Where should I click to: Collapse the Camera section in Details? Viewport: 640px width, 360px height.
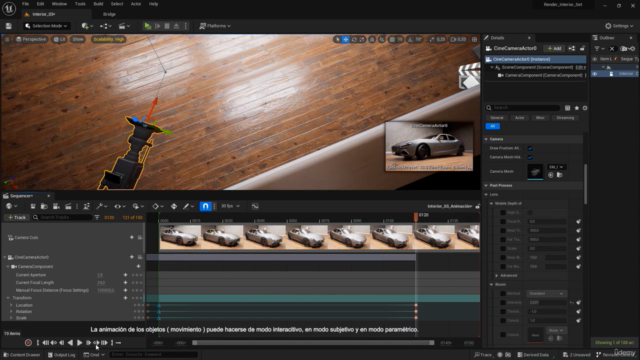[x=486, y=139]
